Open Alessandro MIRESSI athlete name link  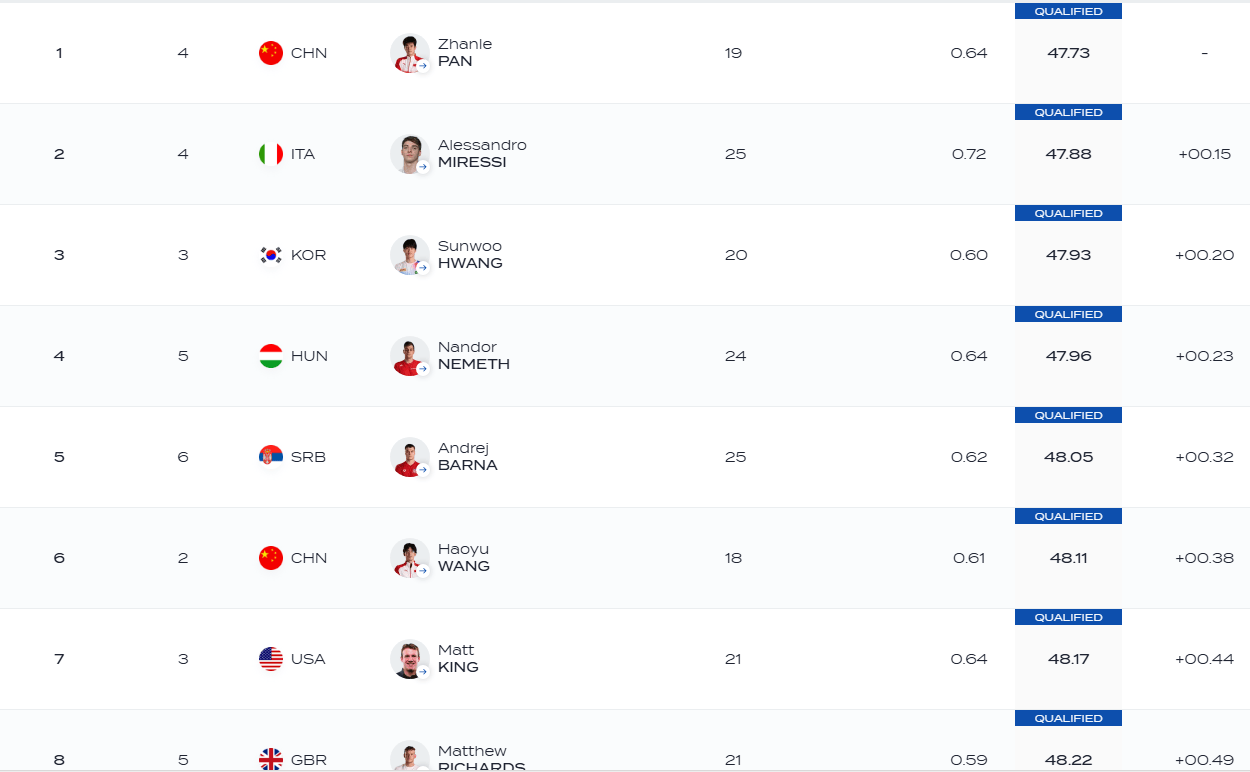pyautogui.click(x=482, y=154)
